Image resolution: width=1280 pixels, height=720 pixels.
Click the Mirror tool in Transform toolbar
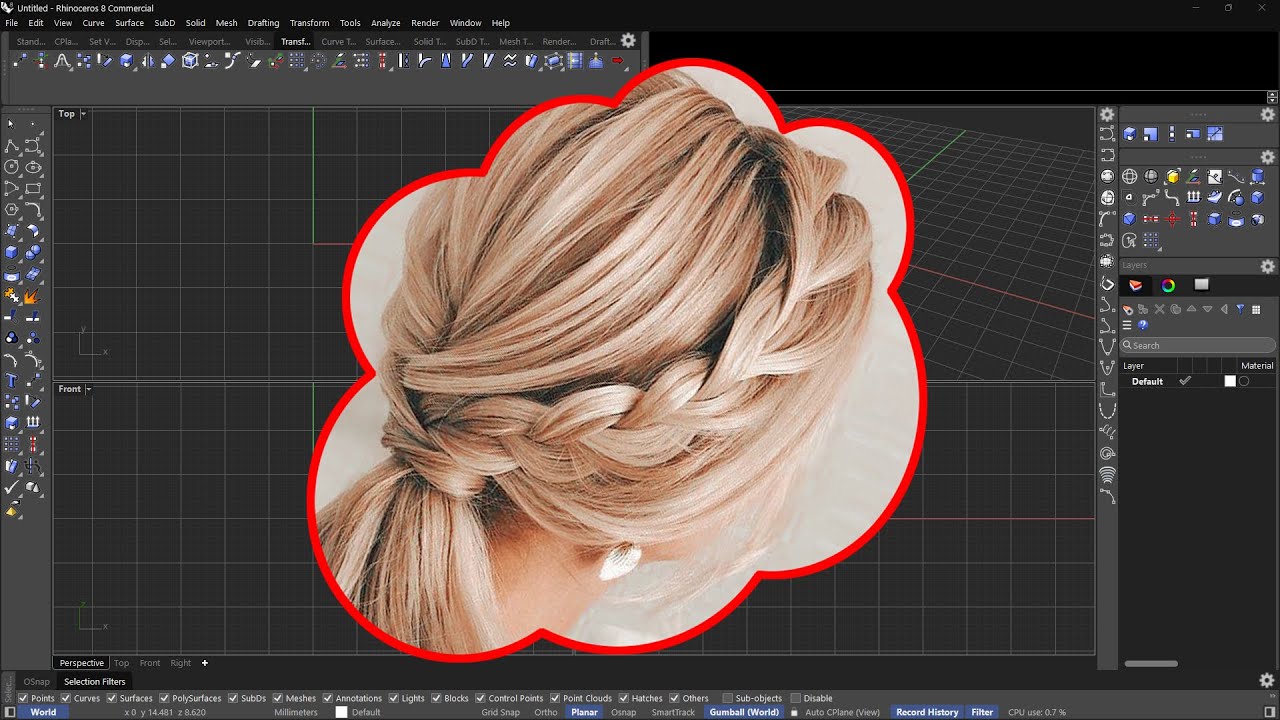click(x=147, y=61)
